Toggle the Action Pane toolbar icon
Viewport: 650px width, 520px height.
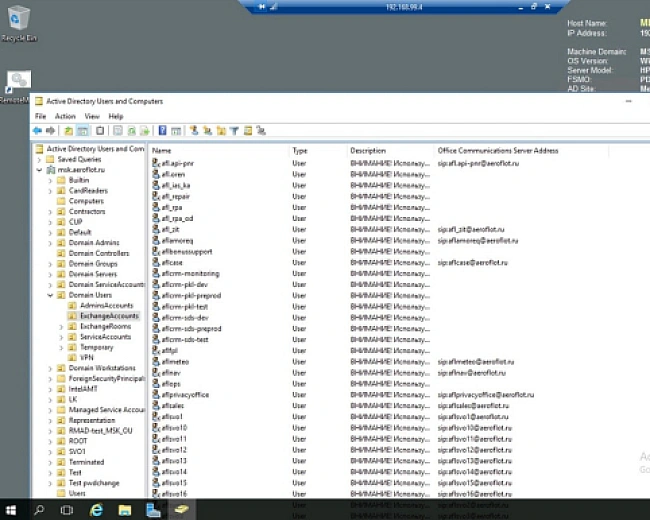[176, 131]
